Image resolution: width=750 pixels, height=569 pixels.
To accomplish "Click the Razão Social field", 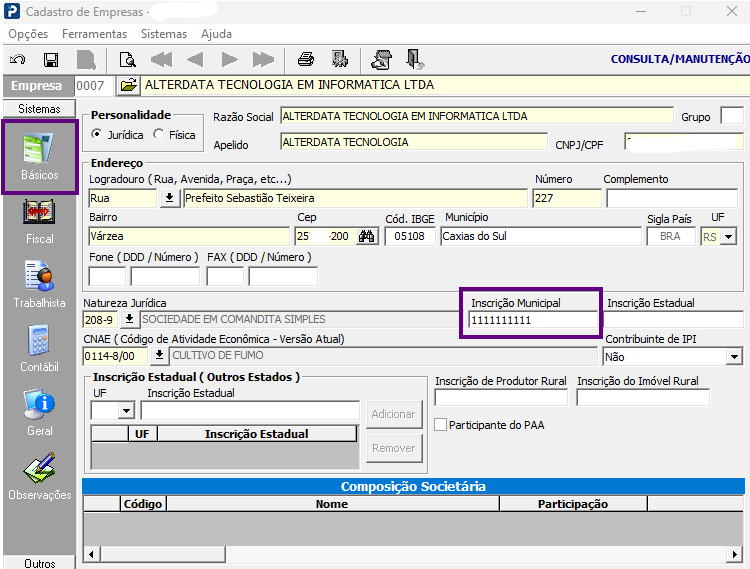I will point(477,116).
